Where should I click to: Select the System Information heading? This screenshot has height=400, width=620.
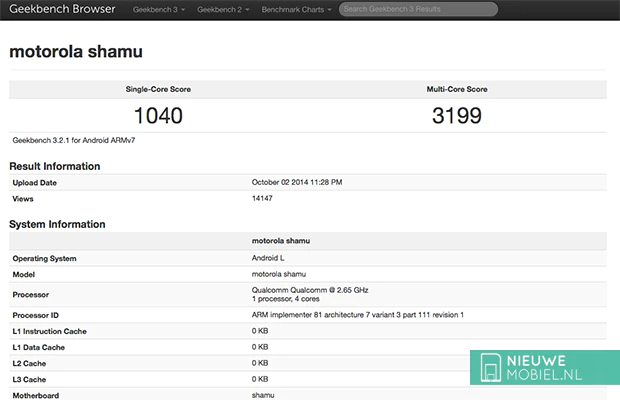tap(57, 225)
